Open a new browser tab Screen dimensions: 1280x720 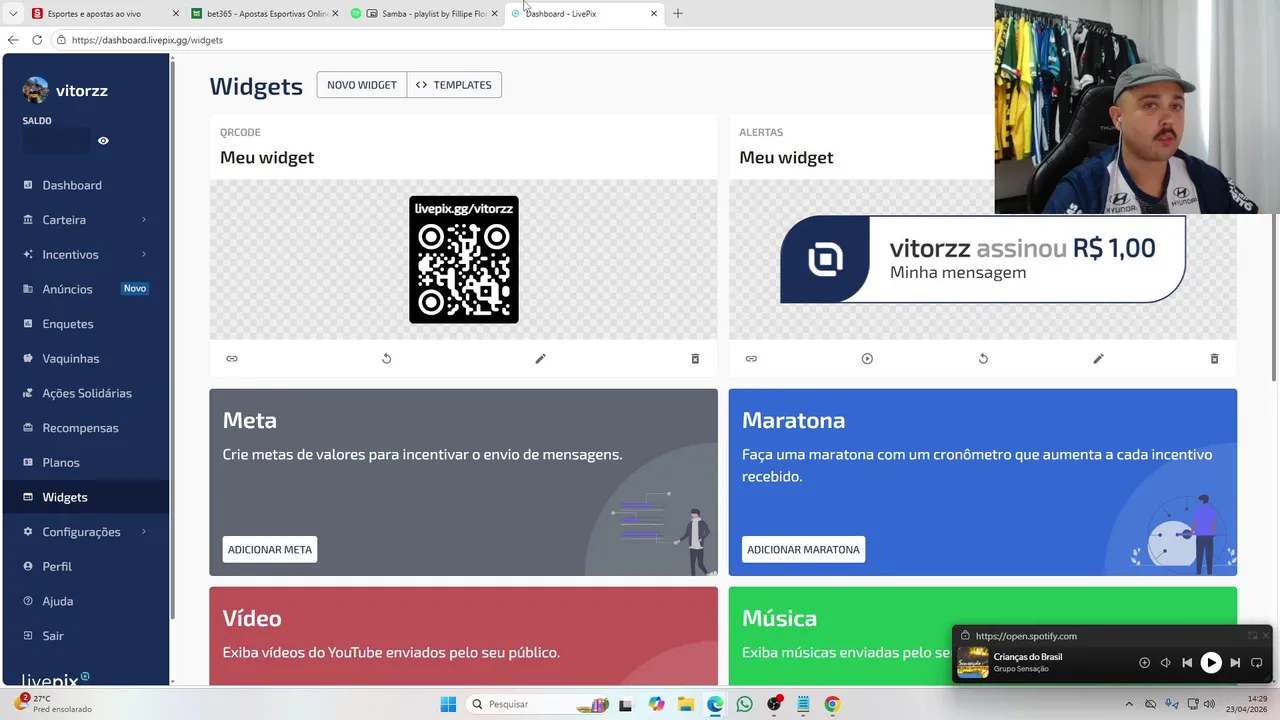point(678,14)
